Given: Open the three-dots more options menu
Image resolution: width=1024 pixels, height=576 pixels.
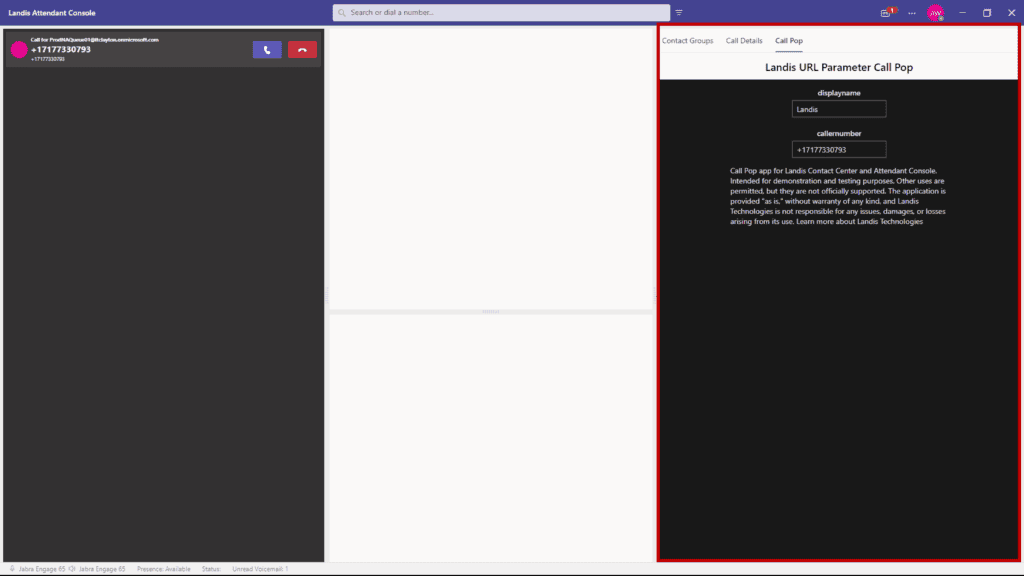Looking at the screenshot, I should (x=911, y=13).
